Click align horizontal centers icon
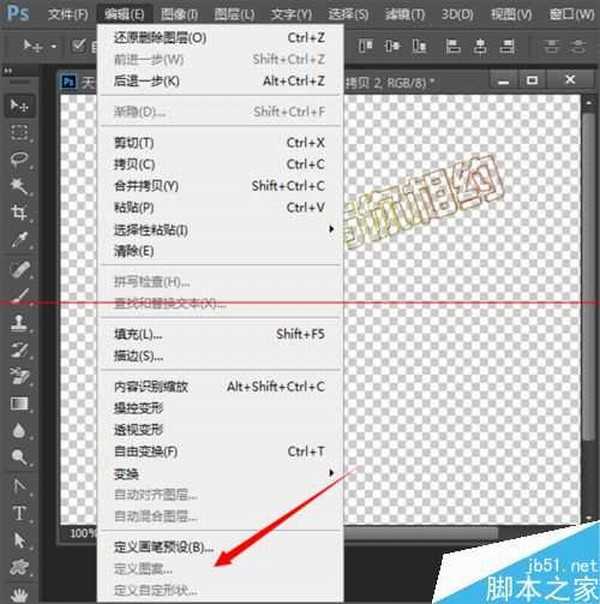Viewport: 600px width, 604px height. 480,46
